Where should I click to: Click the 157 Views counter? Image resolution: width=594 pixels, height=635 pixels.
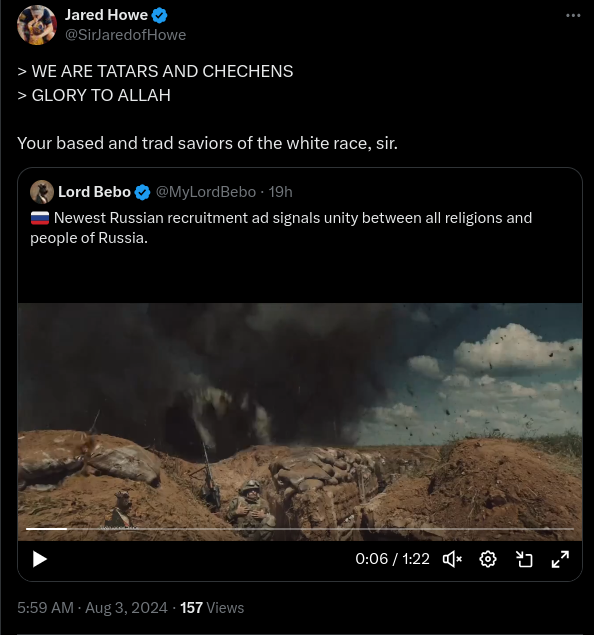[x=212, y=608]
